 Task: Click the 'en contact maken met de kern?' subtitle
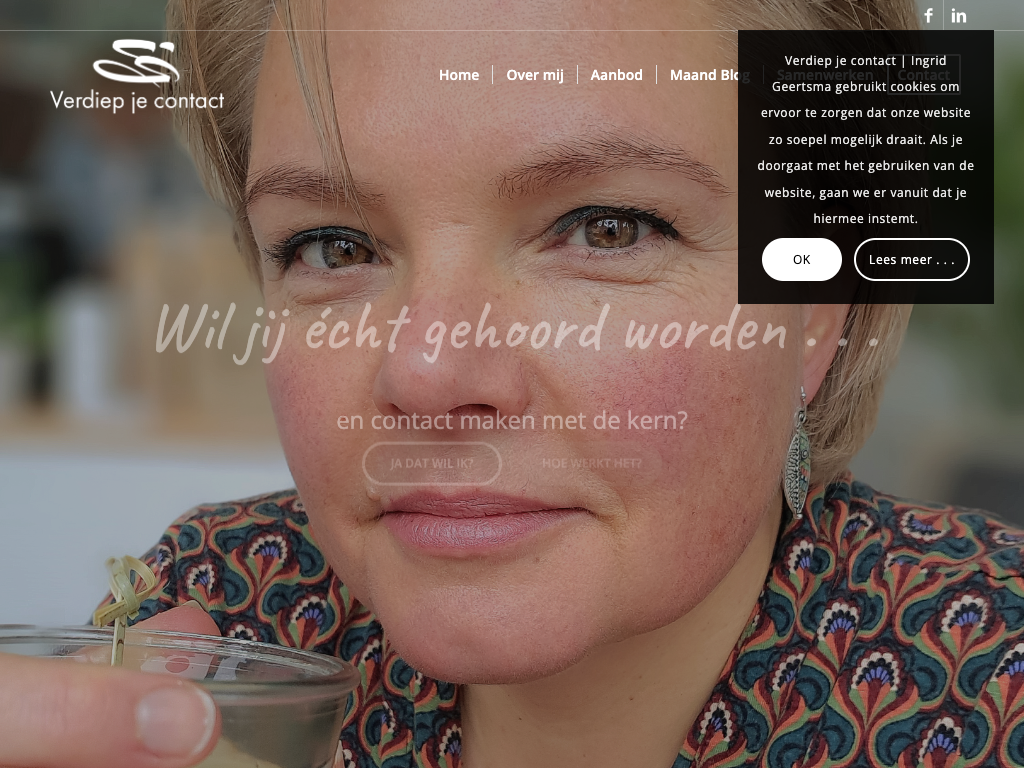tap(512, 420)
